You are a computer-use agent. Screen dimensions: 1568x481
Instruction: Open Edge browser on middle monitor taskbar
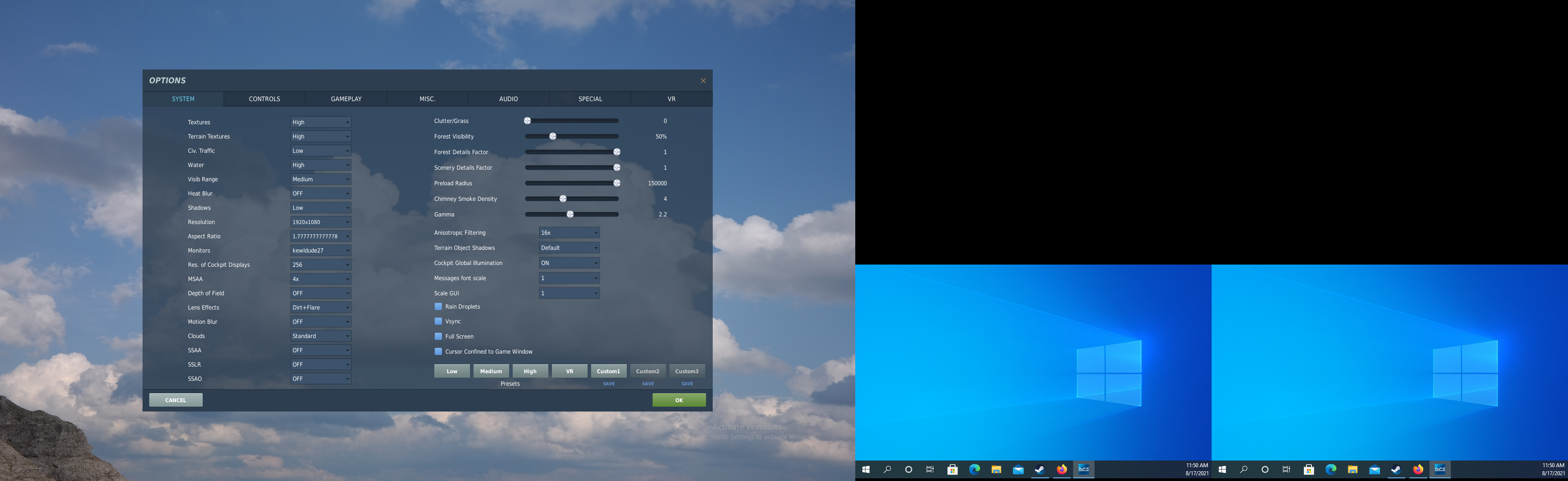click(x=975, y=469)
